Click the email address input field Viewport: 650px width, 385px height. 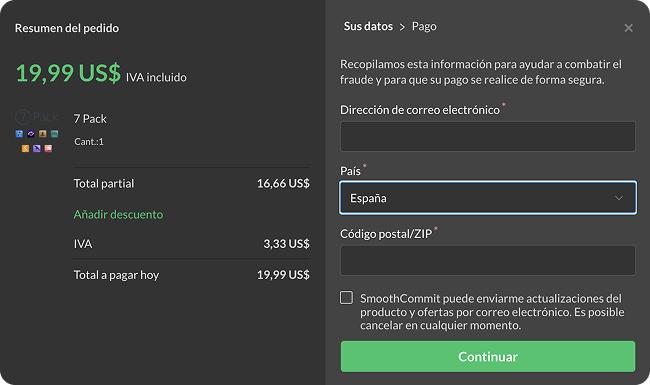pos(488,136)
